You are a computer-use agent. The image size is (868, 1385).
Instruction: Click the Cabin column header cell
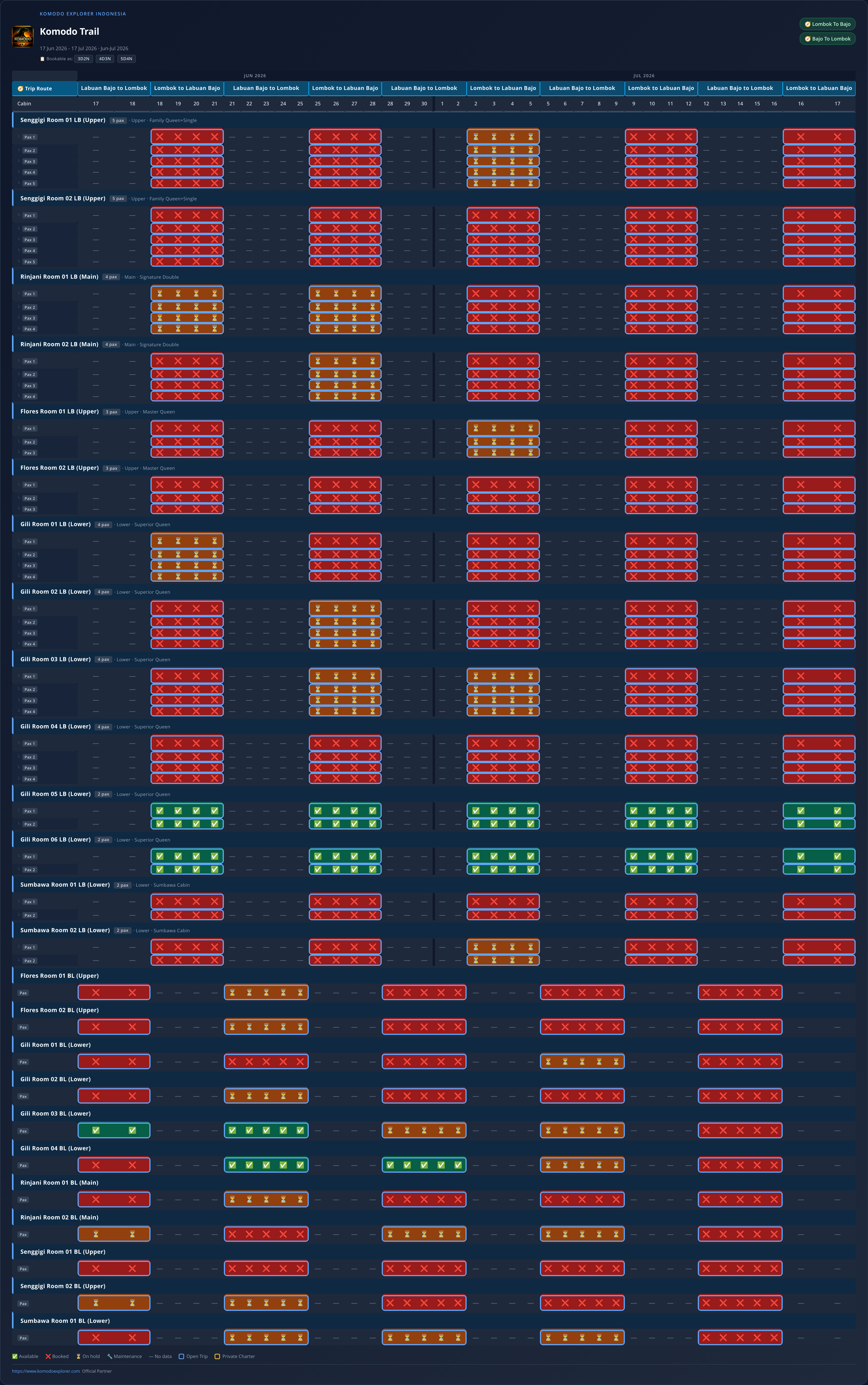click(x=45, y=104)
